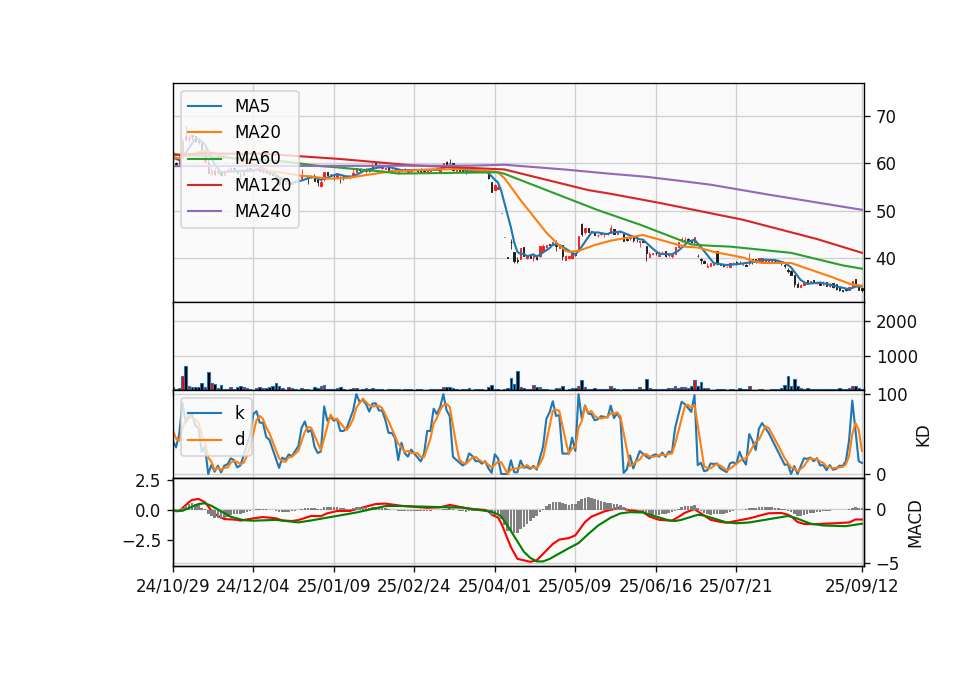
Task: Click the MA5 legend label
Action: coord(252,106)
